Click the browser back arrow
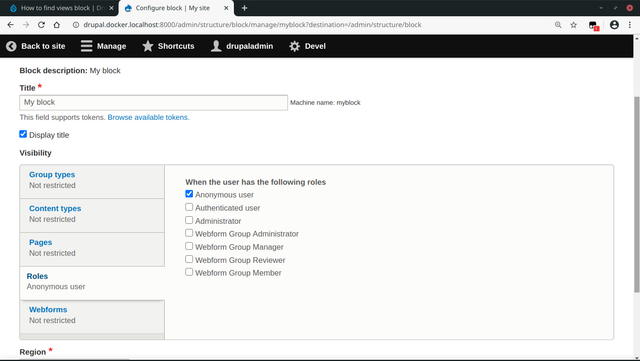 click(11, 25)
